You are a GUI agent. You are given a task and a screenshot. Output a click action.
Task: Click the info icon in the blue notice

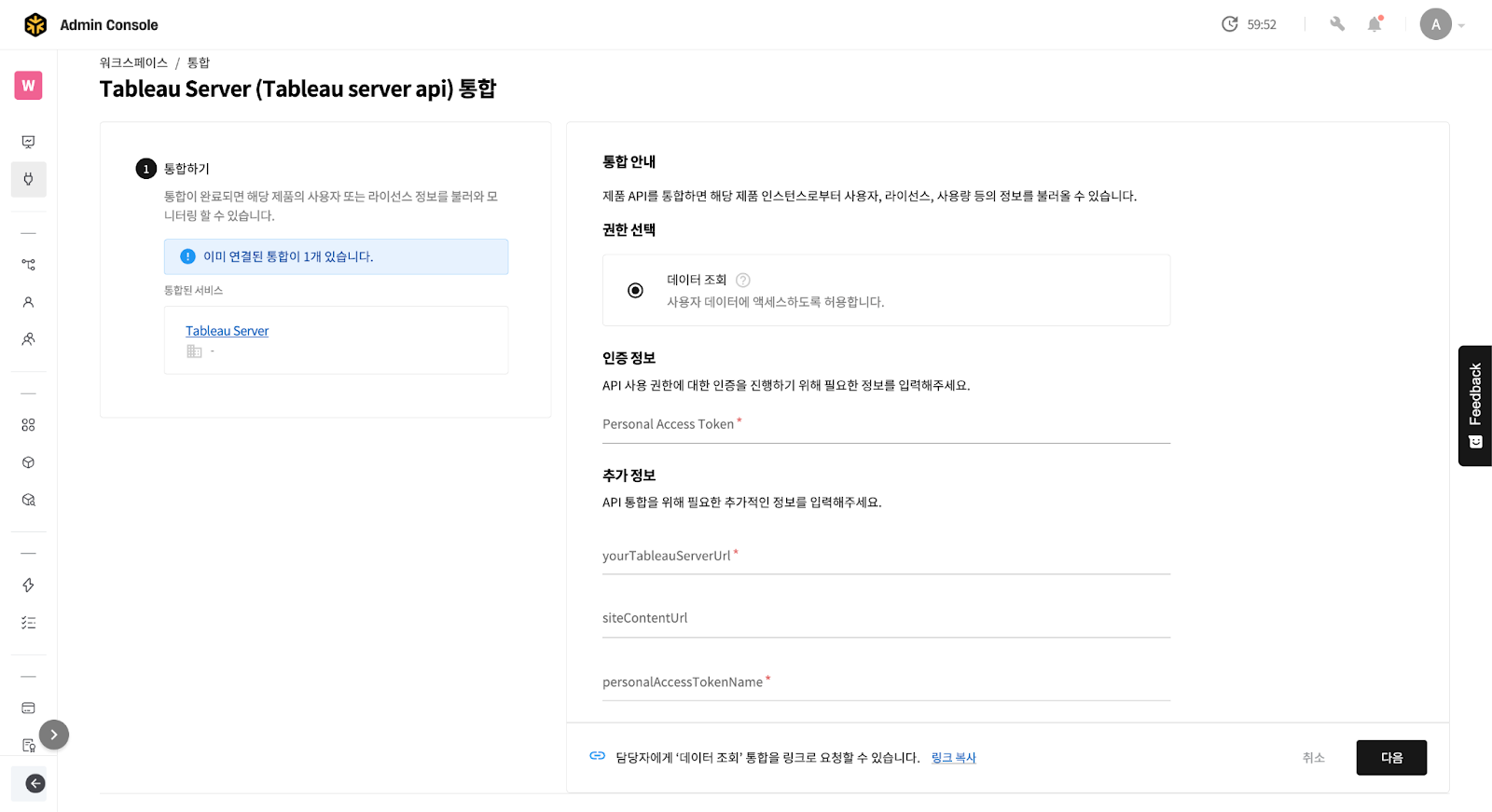pyautogui.click(x=187, y=256)
